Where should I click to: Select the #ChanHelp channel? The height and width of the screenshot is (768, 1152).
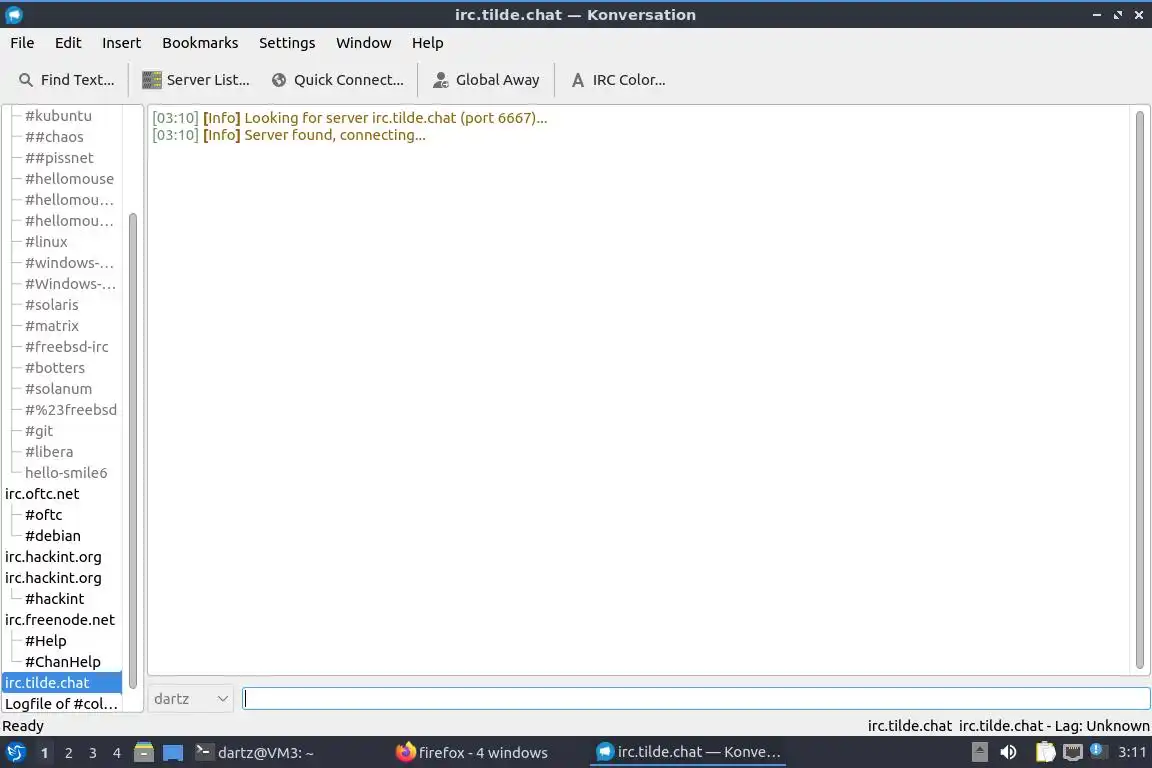(62, 662)
